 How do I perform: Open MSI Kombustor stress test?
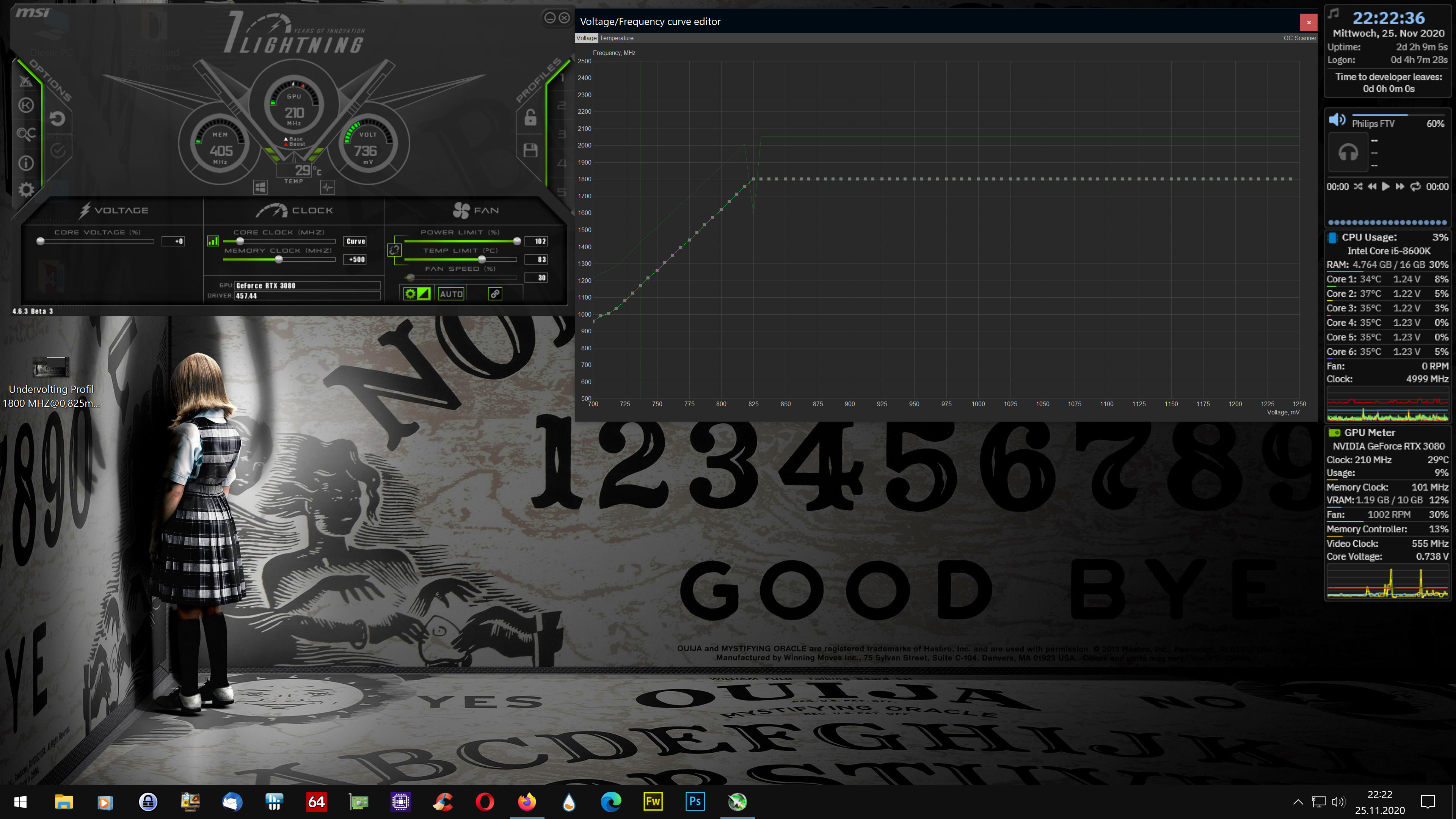tap(26, 105)
